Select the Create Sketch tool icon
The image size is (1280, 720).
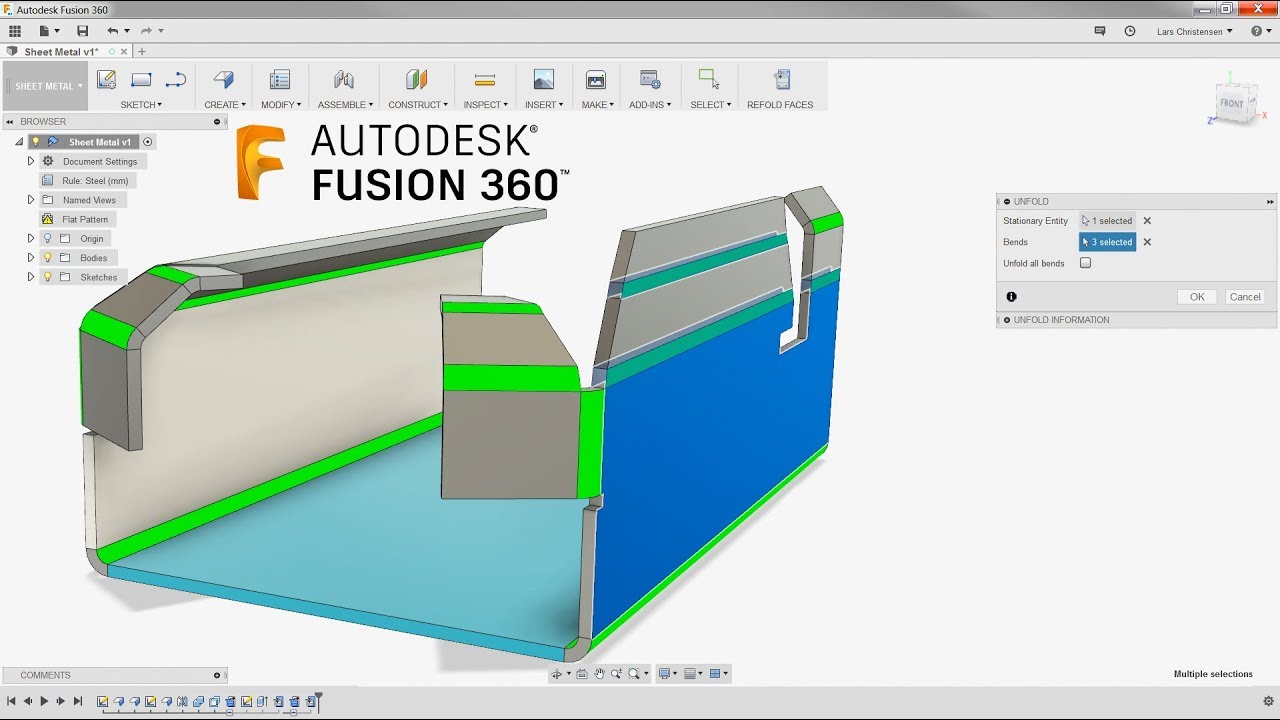106,80
